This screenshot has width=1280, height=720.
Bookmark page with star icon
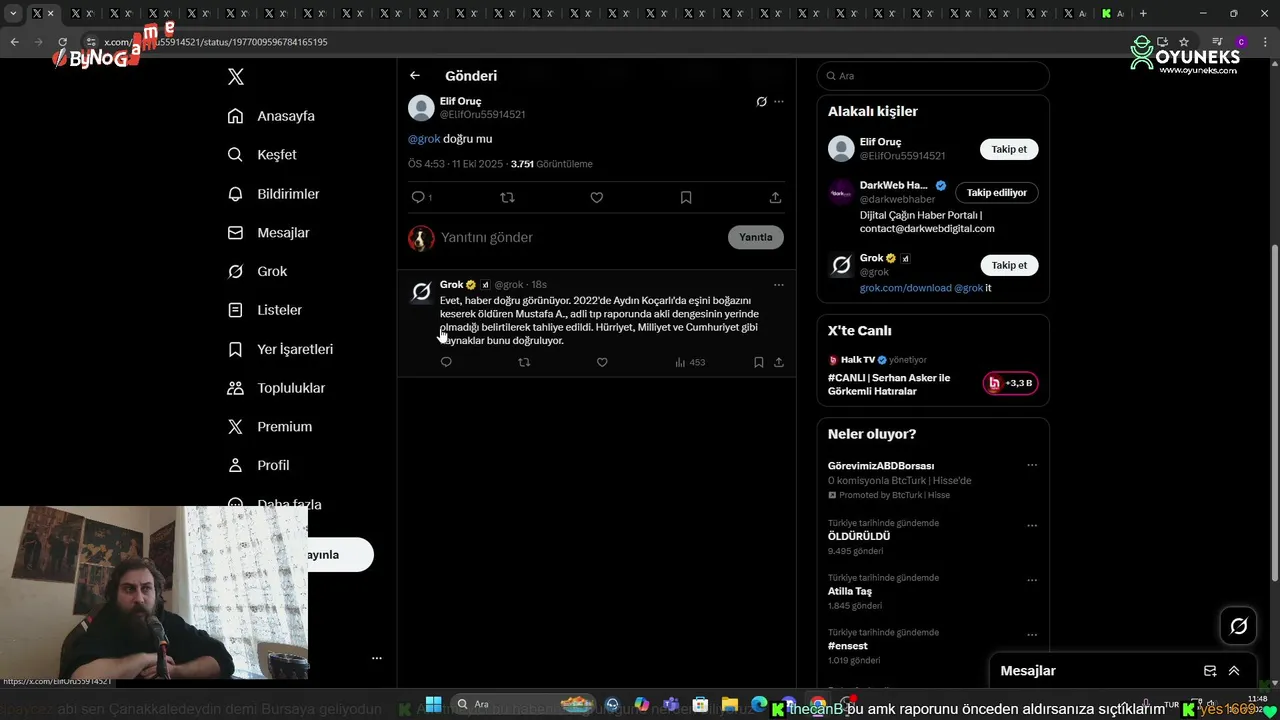tap(1184, 42)
